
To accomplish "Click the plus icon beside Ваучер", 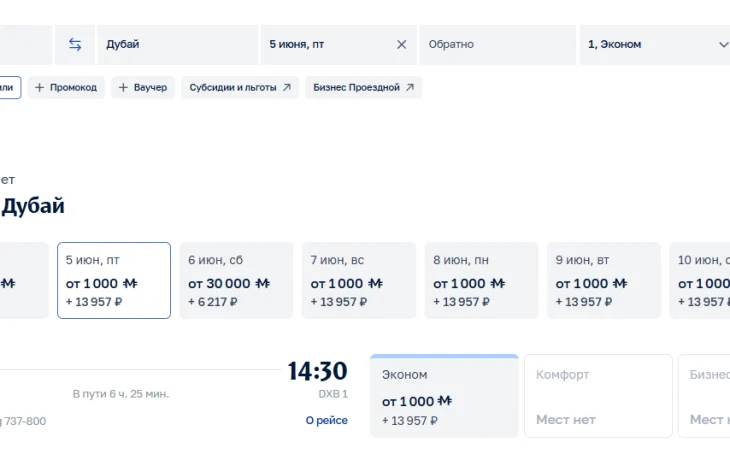I will 123,88.
